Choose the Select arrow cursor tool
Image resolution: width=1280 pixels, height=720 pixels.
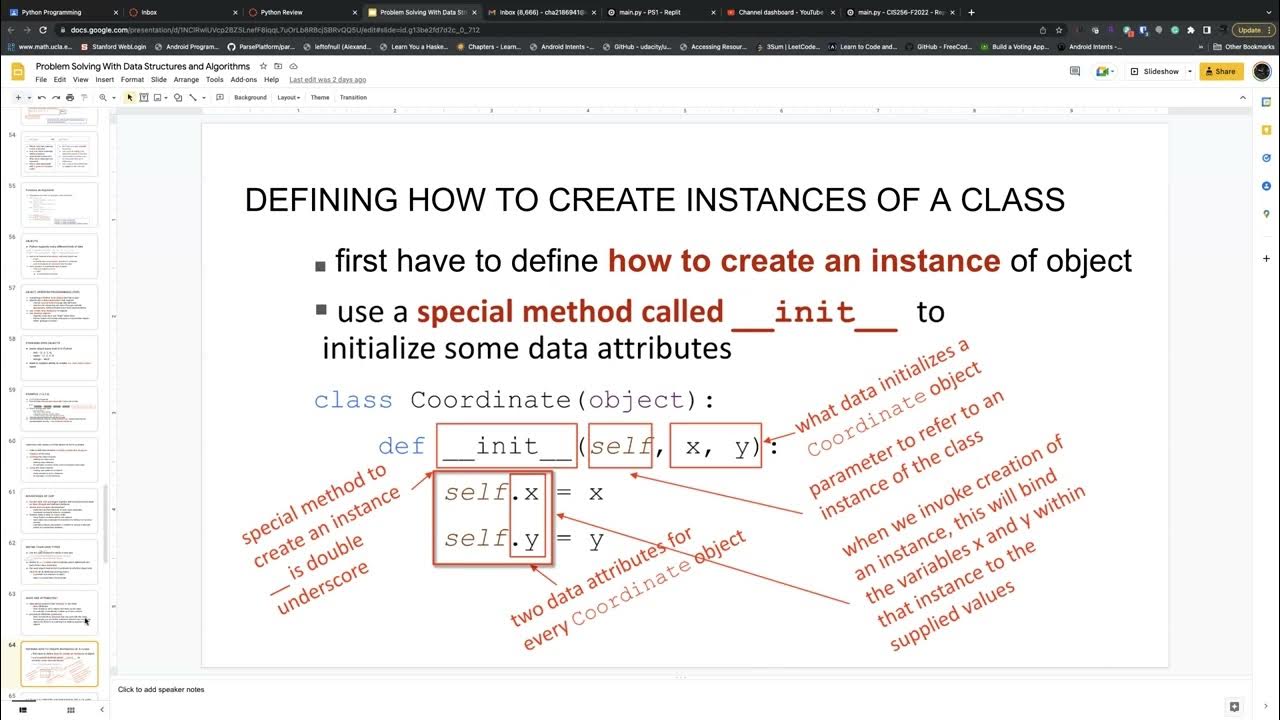(130, 97)
